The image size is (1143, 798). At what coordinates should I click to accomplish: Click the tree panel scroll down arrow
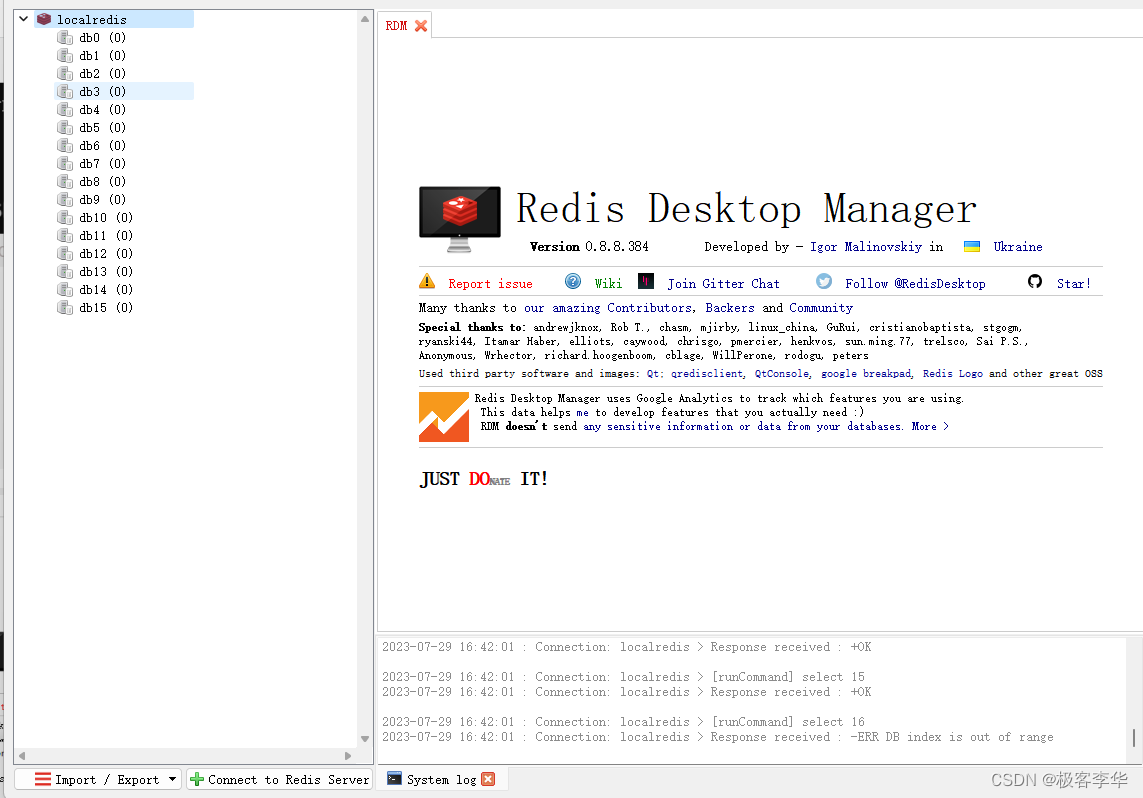tap(365, 739)
